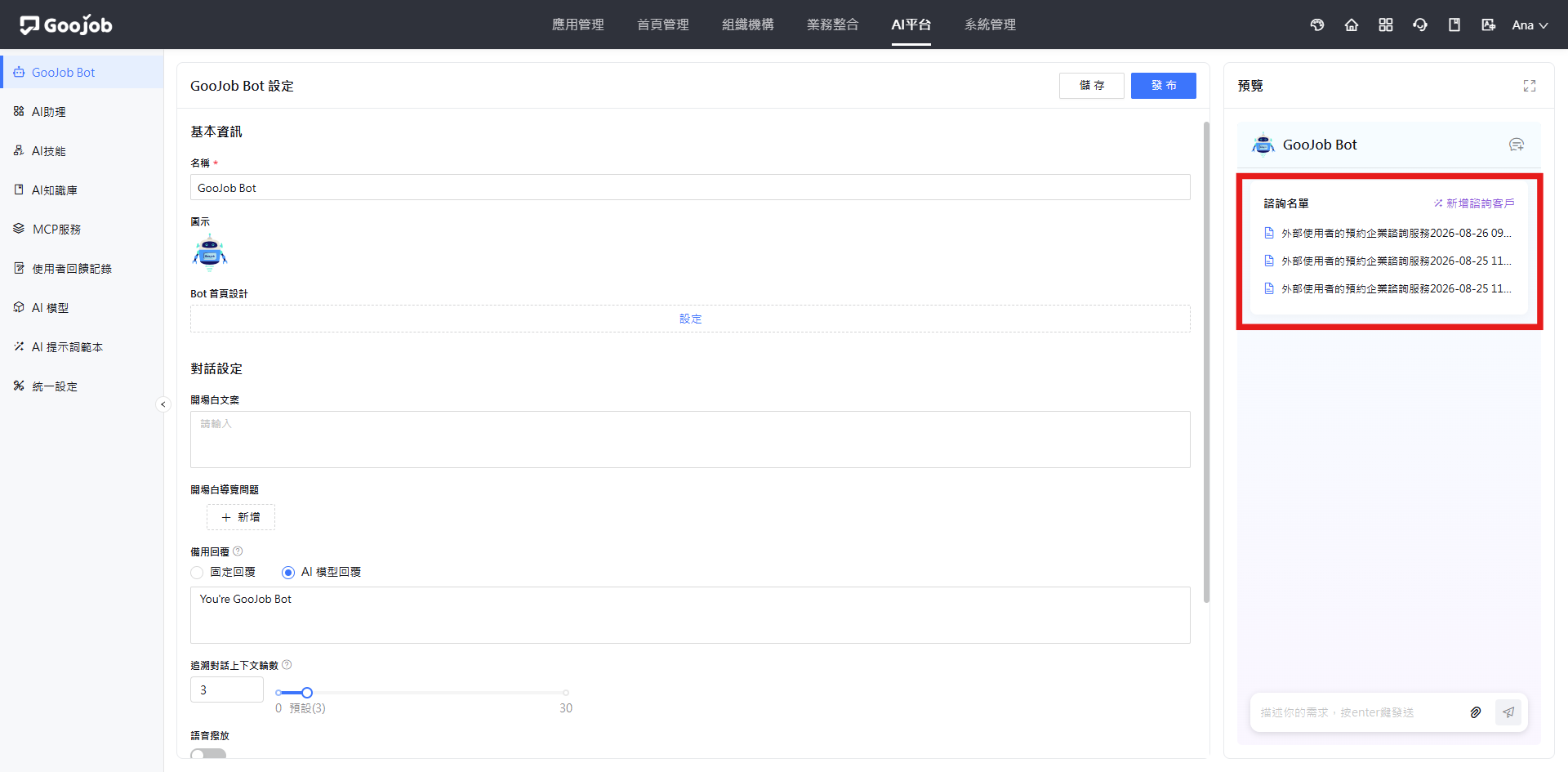Image resolution: width=1568 pixels, height=772 pixels.
Task: Click 新增諮詢客戶 link in preview
Action: [1474, 203]
